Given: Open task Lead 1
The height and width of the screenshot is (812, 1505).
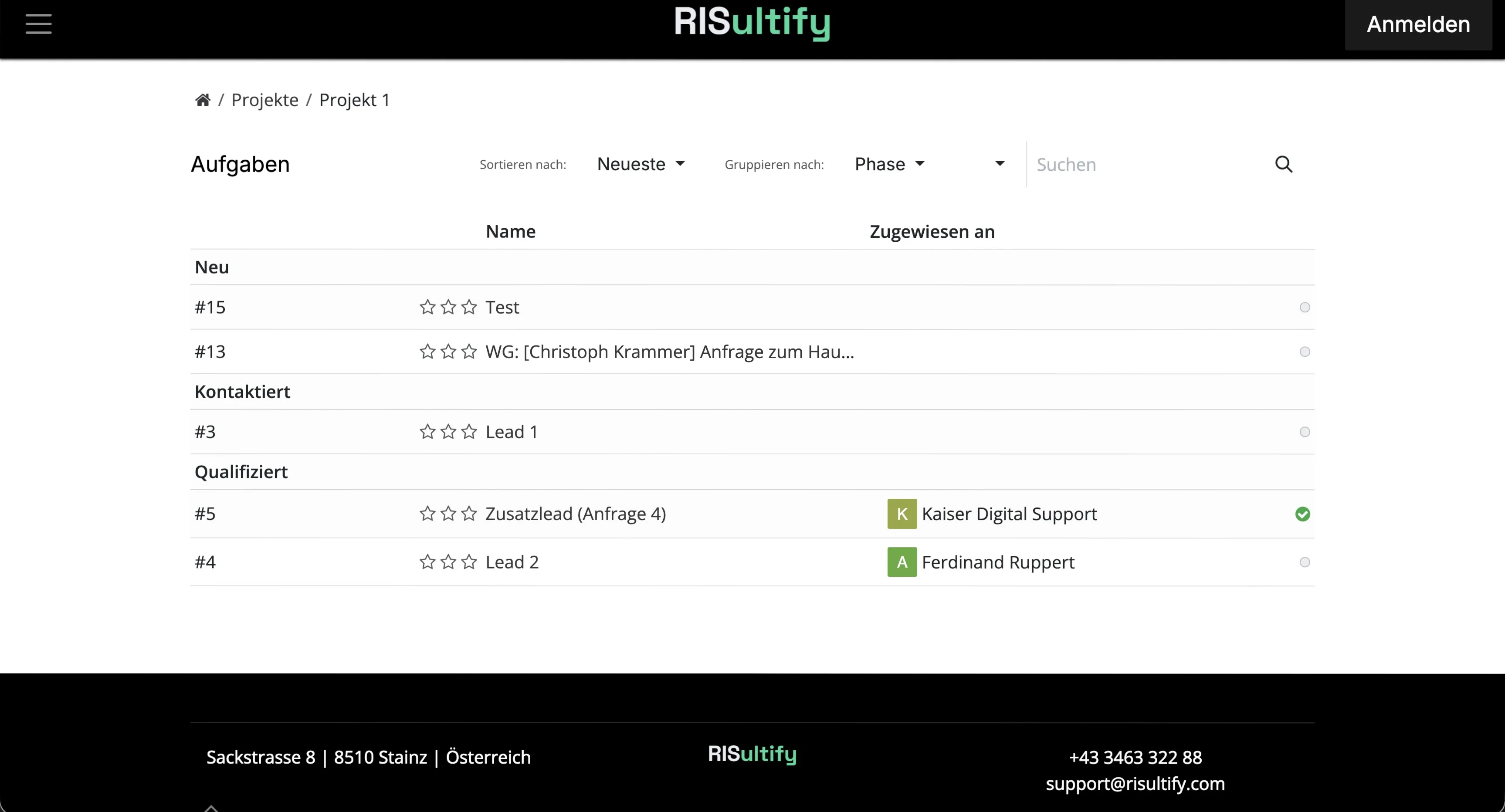Looking at the screenshot, I should [x=512, y=432].
